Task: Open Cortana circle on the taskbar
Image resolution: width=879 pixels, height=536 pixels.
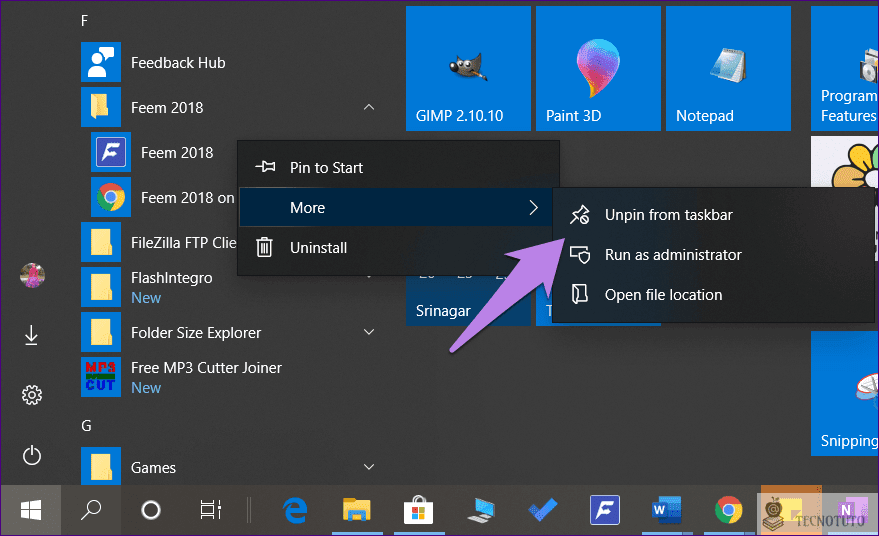Action: [151, 510]
